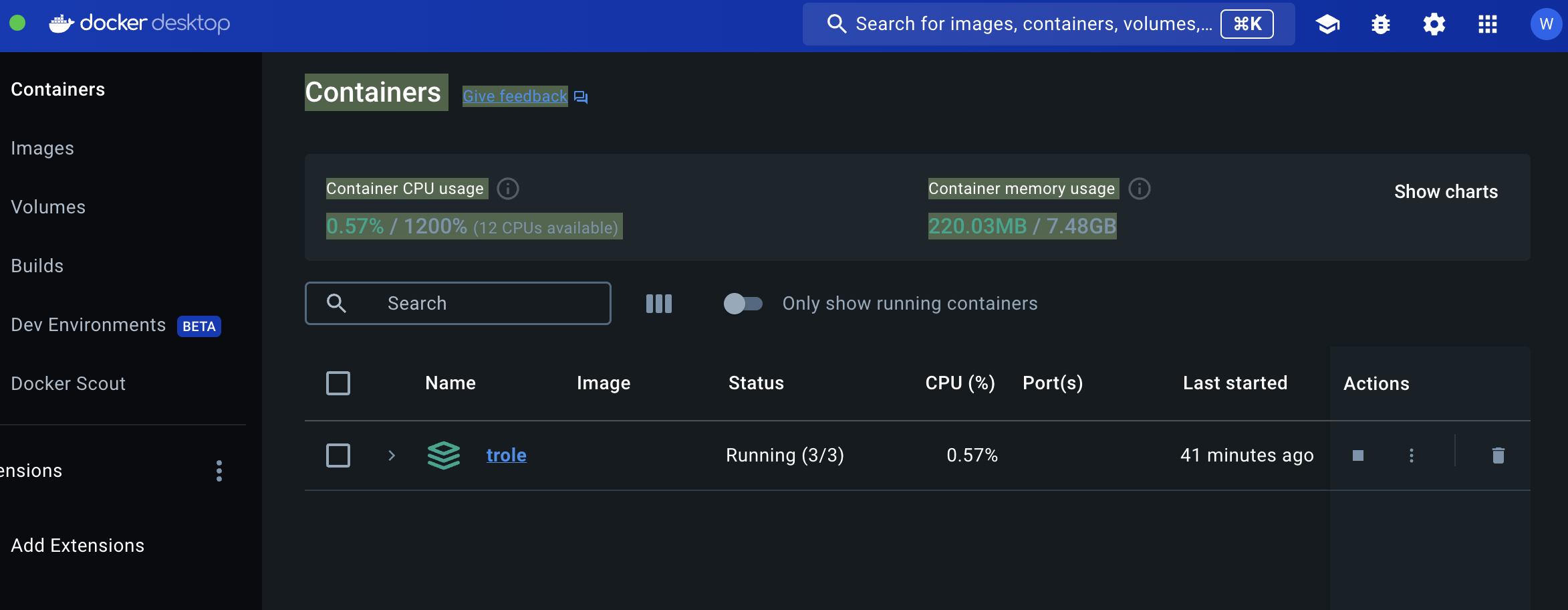Click the Docker Desktop whale logo
This screenshot has width=1568, height=610.
point(61,24)
